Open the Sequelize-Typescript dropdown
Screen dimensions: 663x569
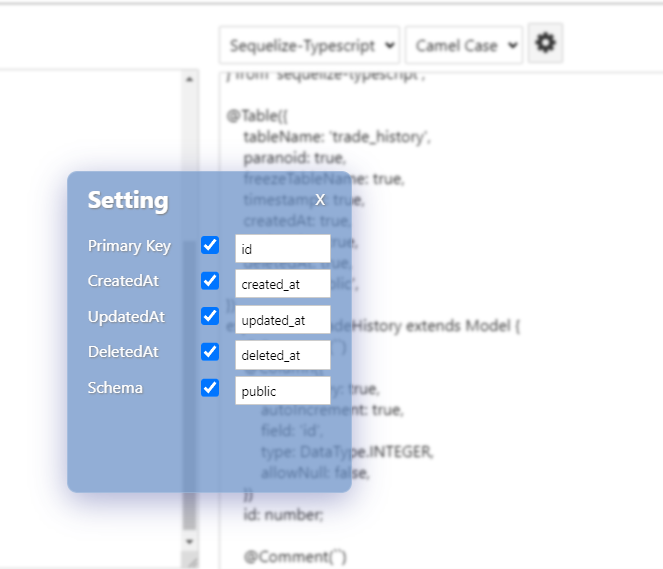pos(309,46)
